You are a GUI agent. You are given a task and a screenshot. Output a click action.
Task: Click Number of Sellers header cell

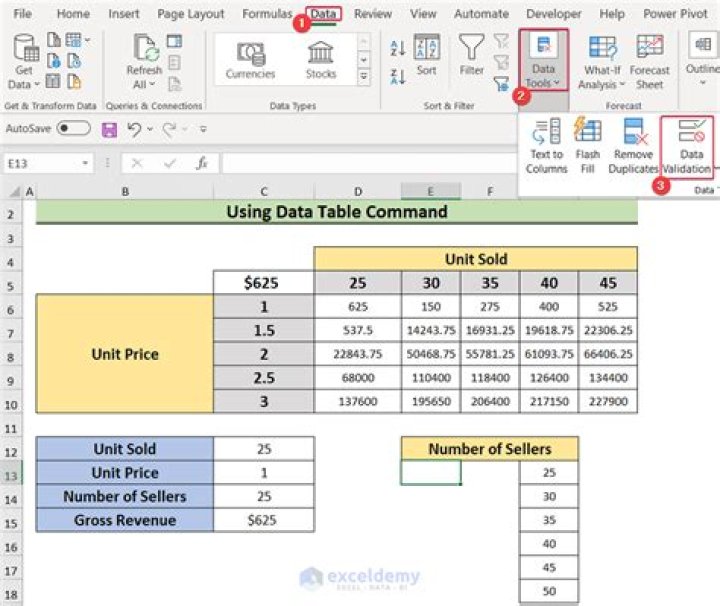pyautogui.click(x=489, y=449)
